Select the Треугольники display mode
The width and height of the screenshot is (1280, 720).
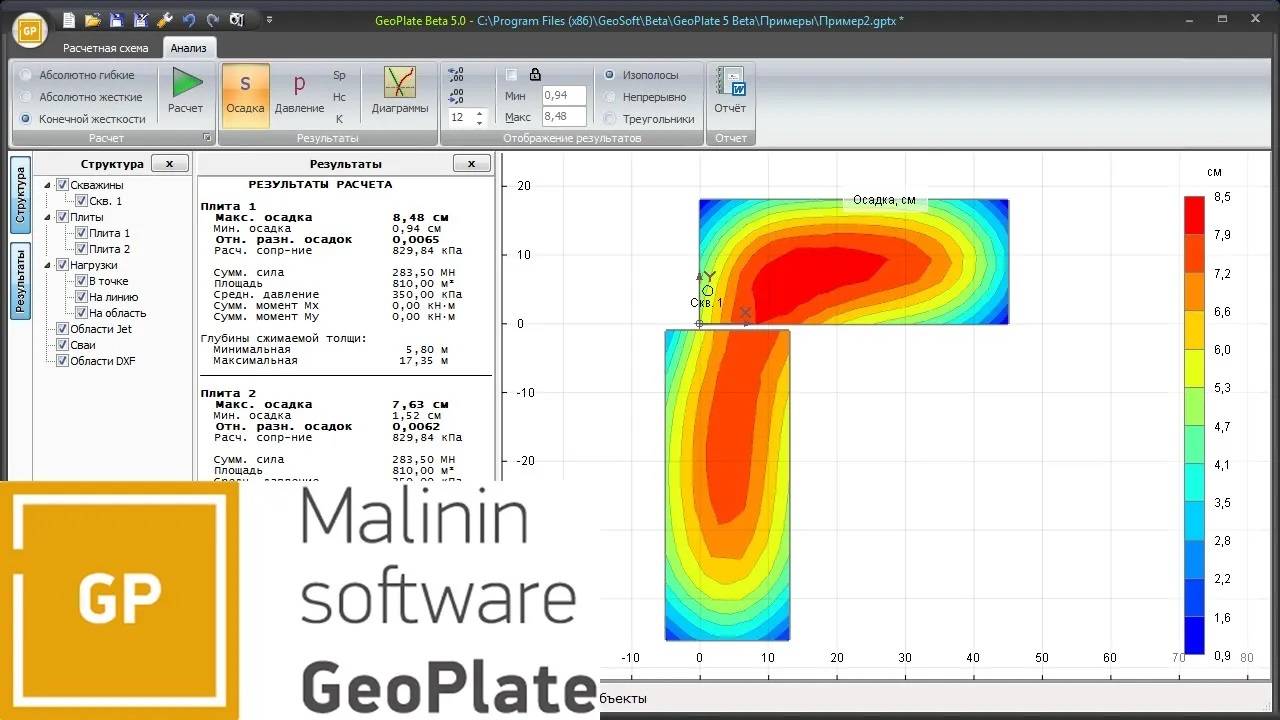649,119
